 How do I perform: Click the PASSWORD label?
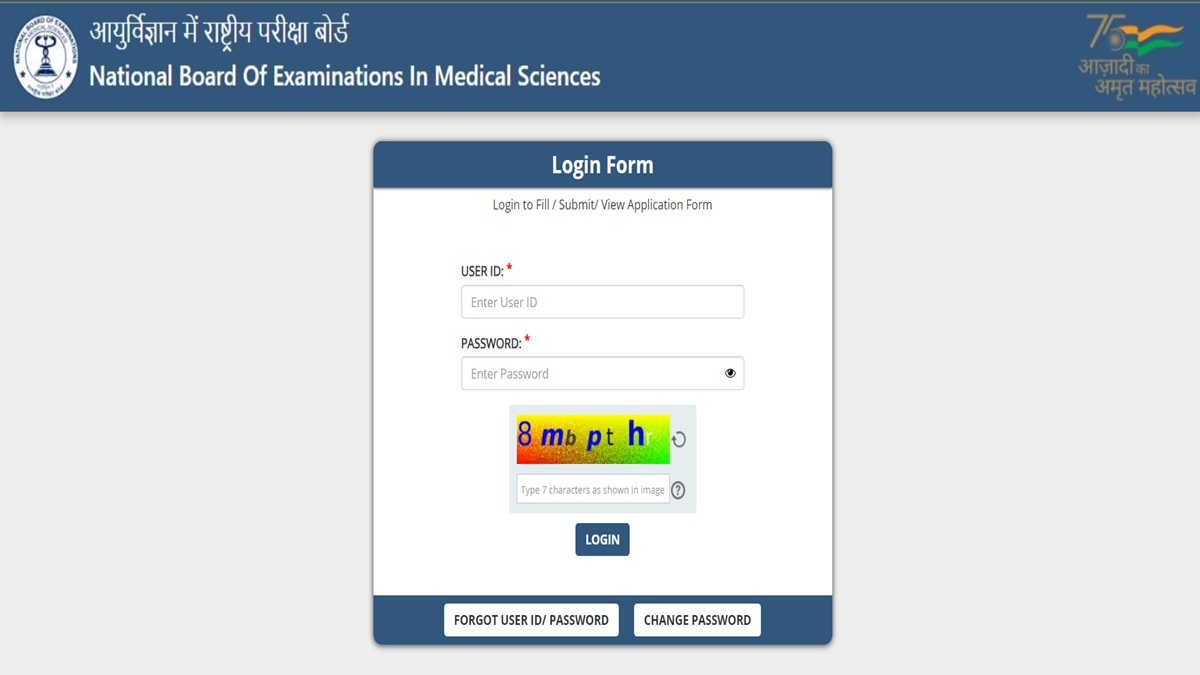click(x=491, y=343)
